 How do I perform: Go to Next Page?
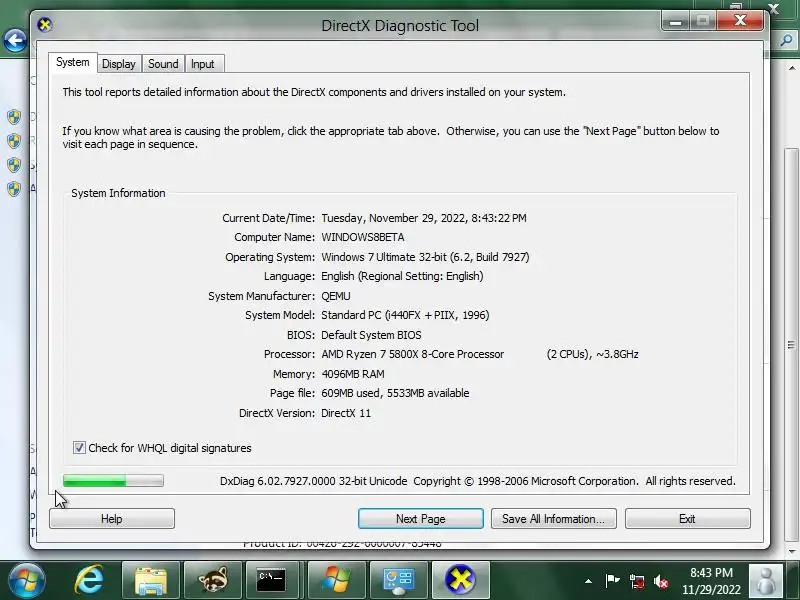421,519
